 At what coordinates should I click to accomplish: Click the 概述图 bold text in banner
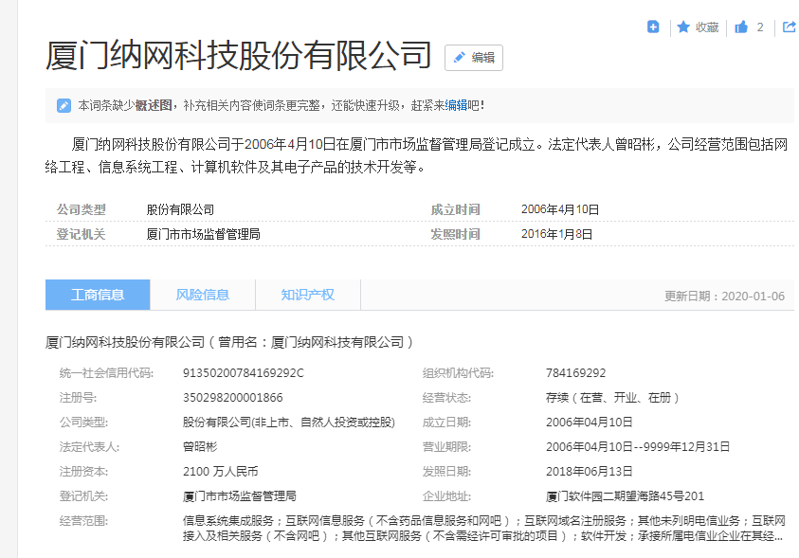point(153,105)
